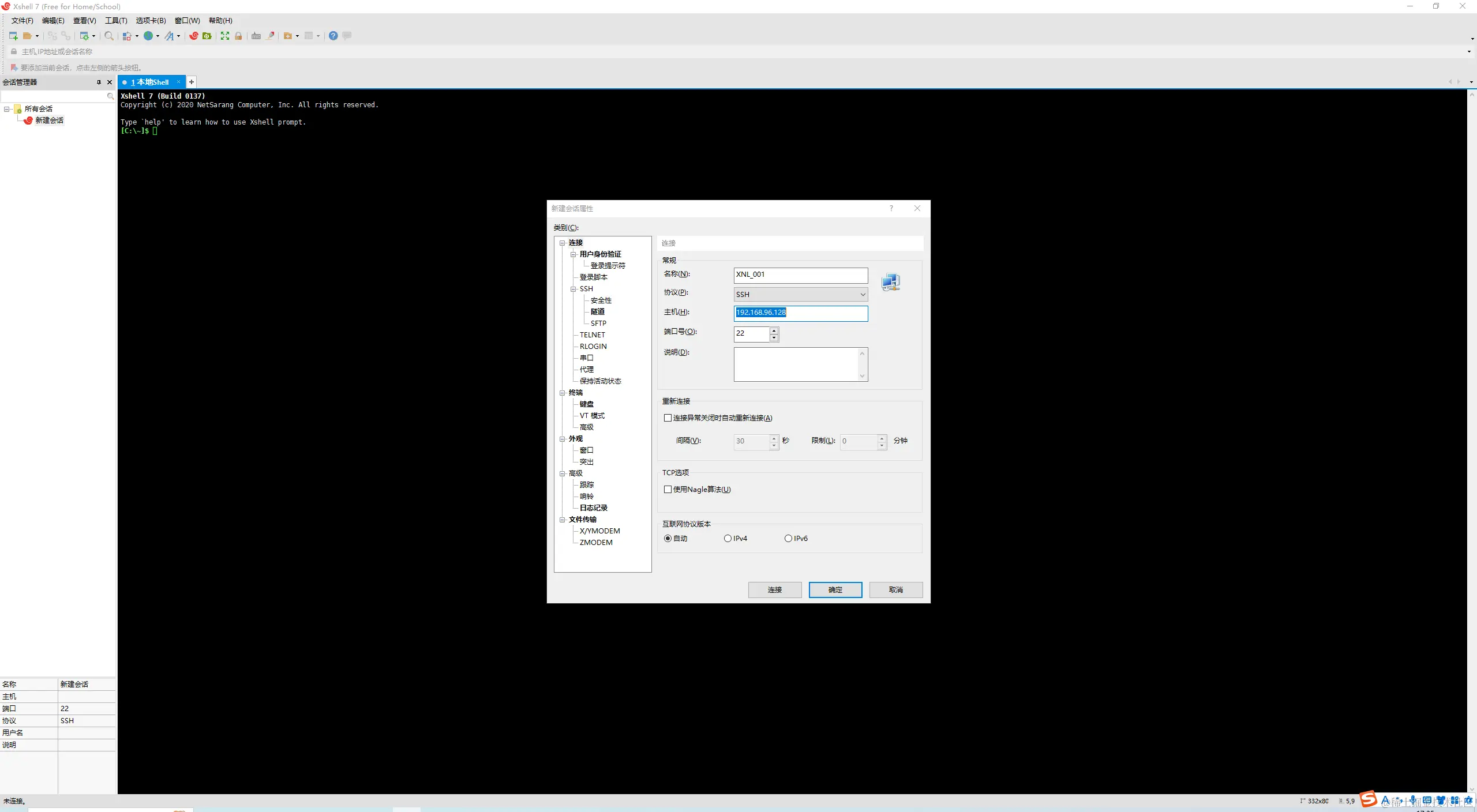This screenshot has height=812, width=1477.
Task: Open the protocol SSH dropdown
Action: [800, 294]
